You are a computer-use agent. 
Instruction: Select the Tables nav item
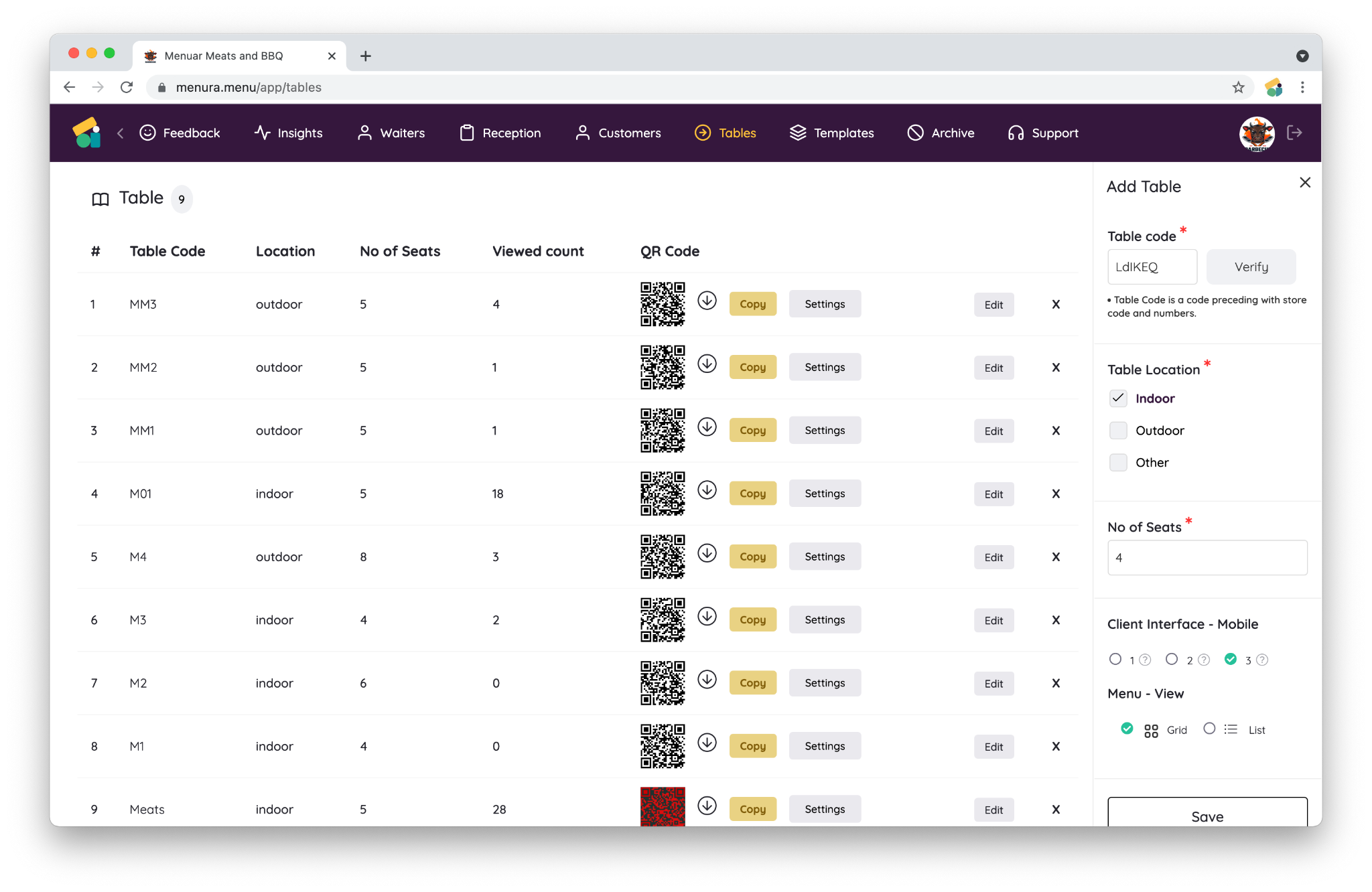click(x=726, y=133)
